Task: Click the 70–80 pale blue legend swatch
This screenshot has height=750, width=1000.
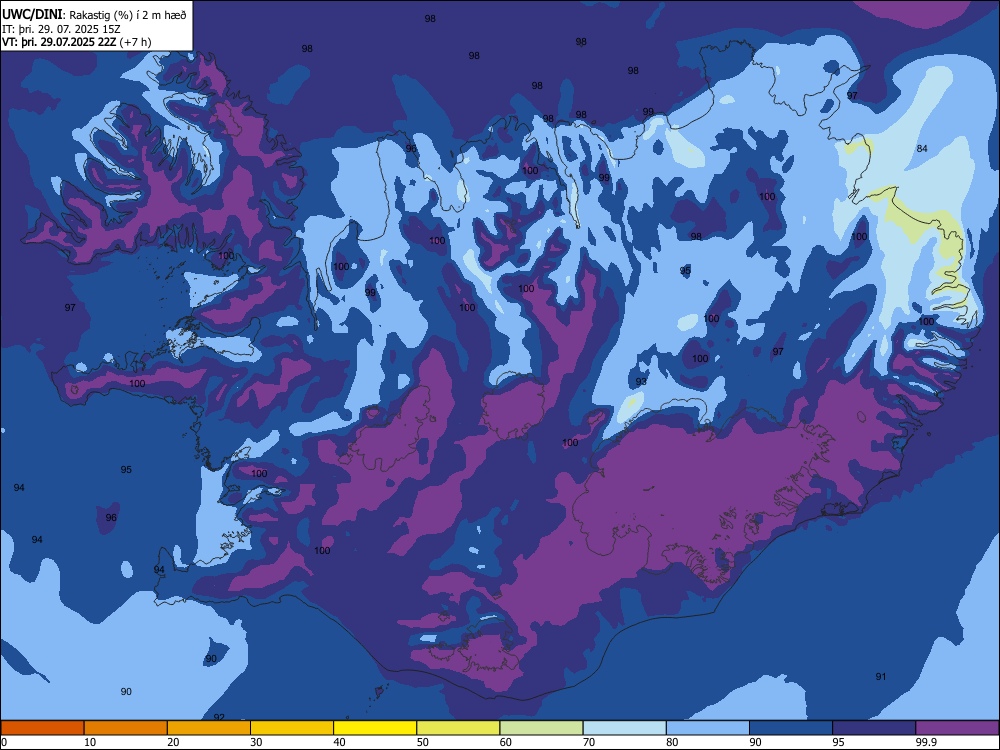Action: coord(624,728)
